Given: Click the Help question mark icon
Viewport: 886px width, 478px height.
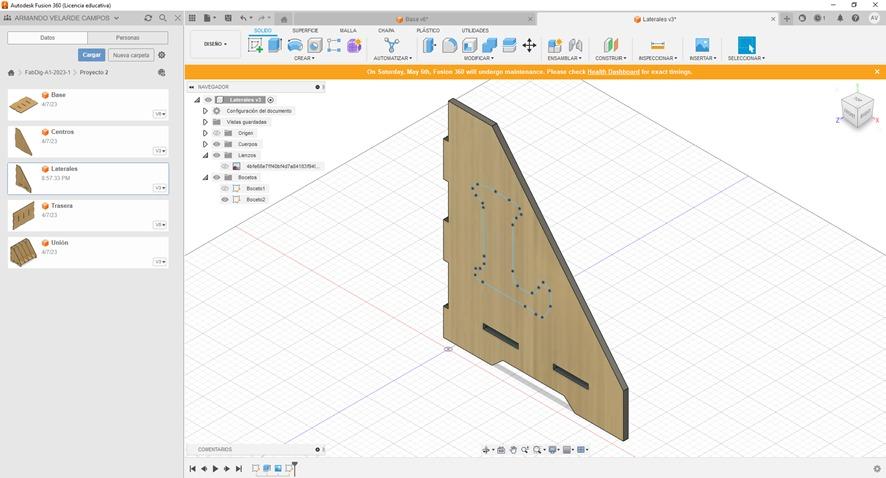Looking at the screenshot, I should (855, 18).
